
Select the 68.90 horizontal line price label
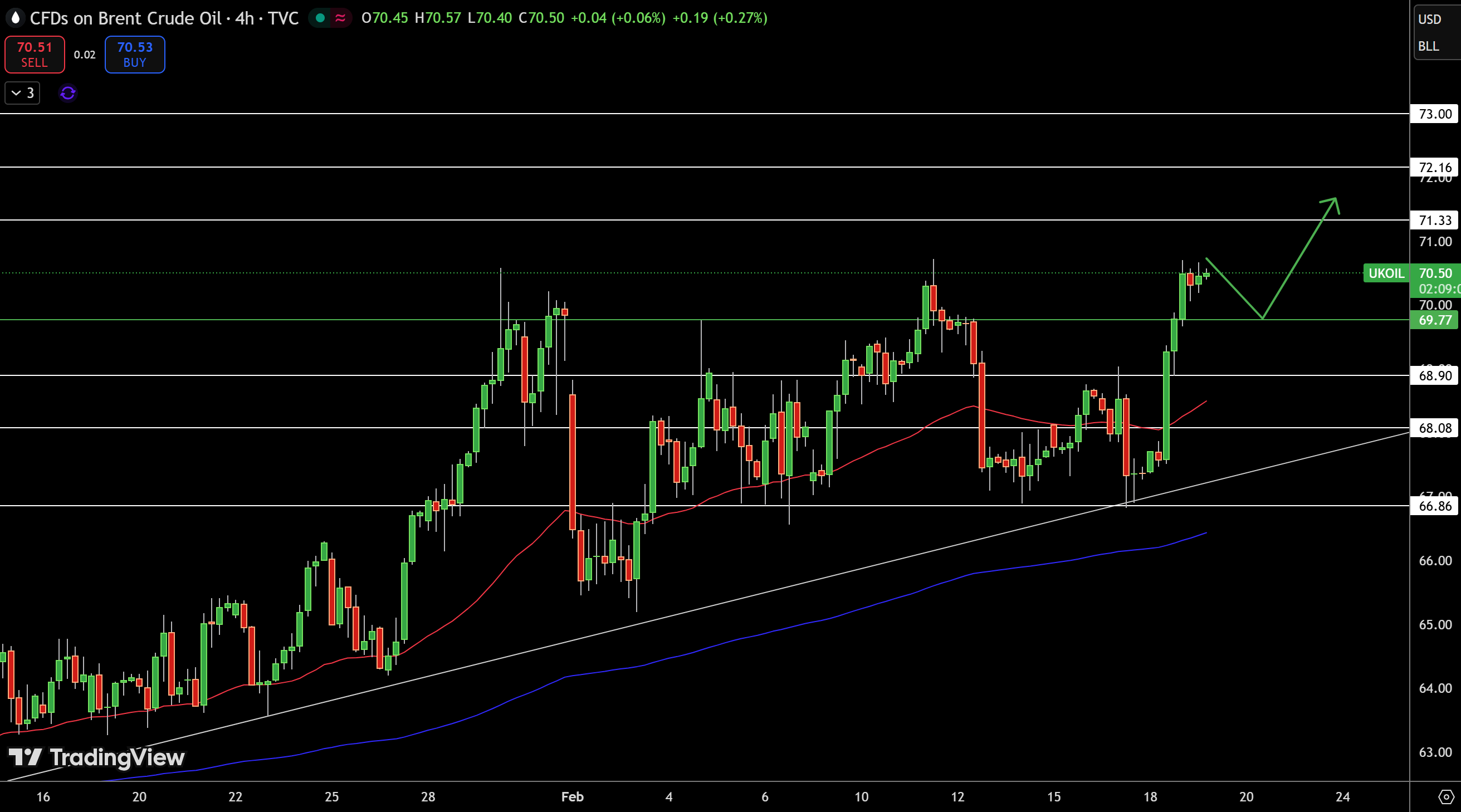point(1434,375)
